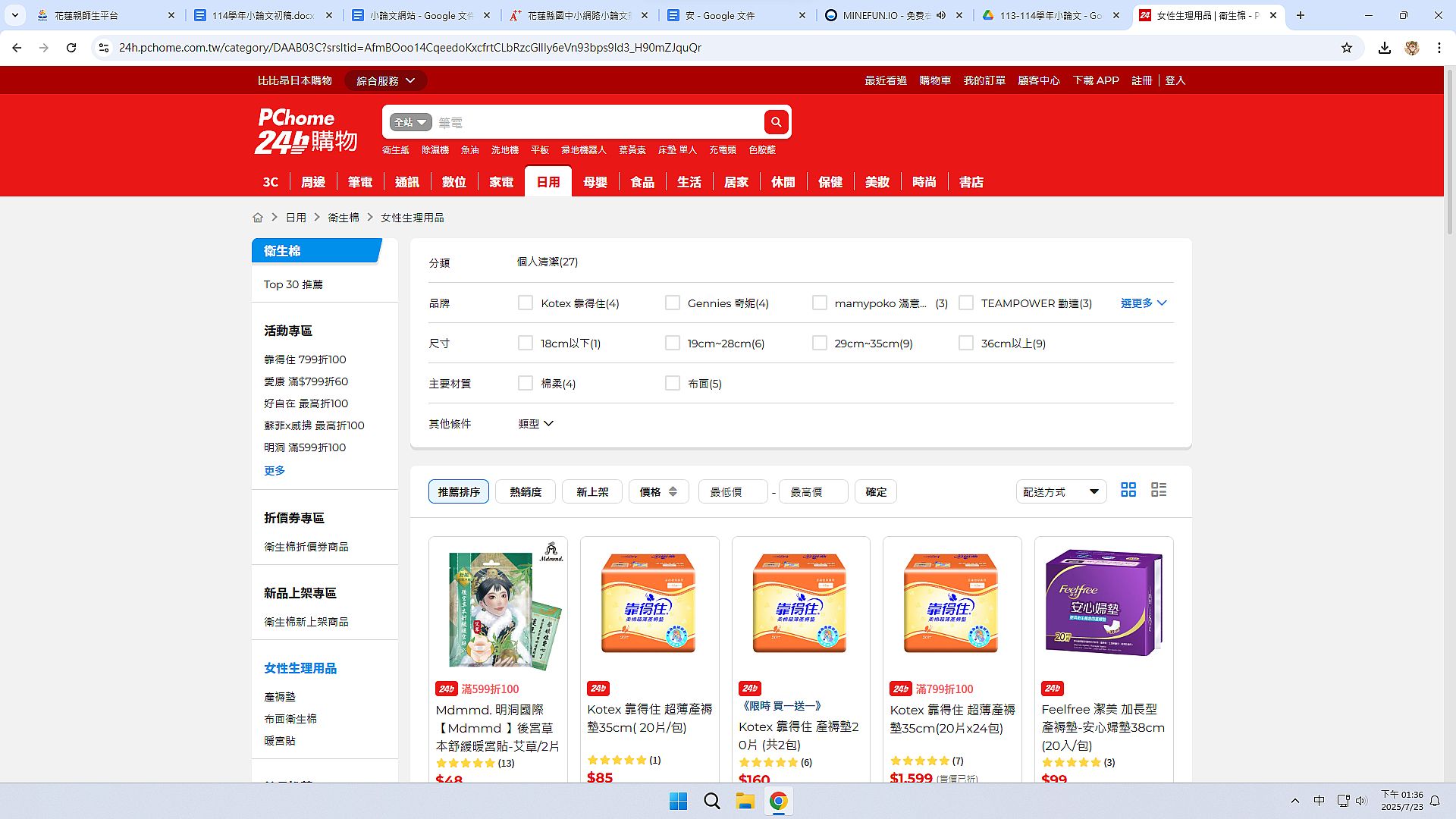The image size is (1456, 819).
Task: Open the 母嬰 category tab
Action: 595,182
